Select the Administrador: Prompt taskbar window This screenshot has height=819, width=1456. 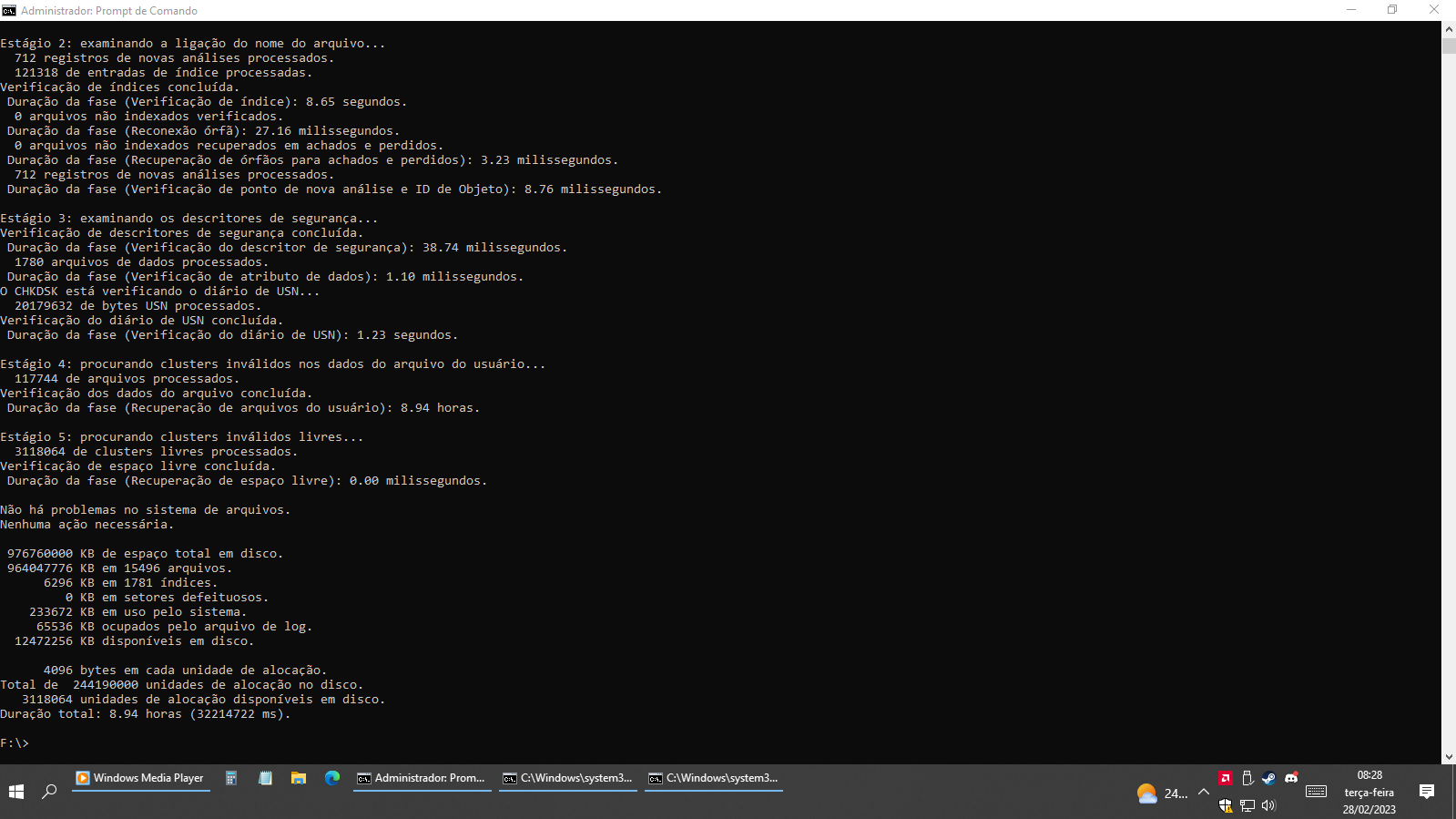(x=423, y=778)
